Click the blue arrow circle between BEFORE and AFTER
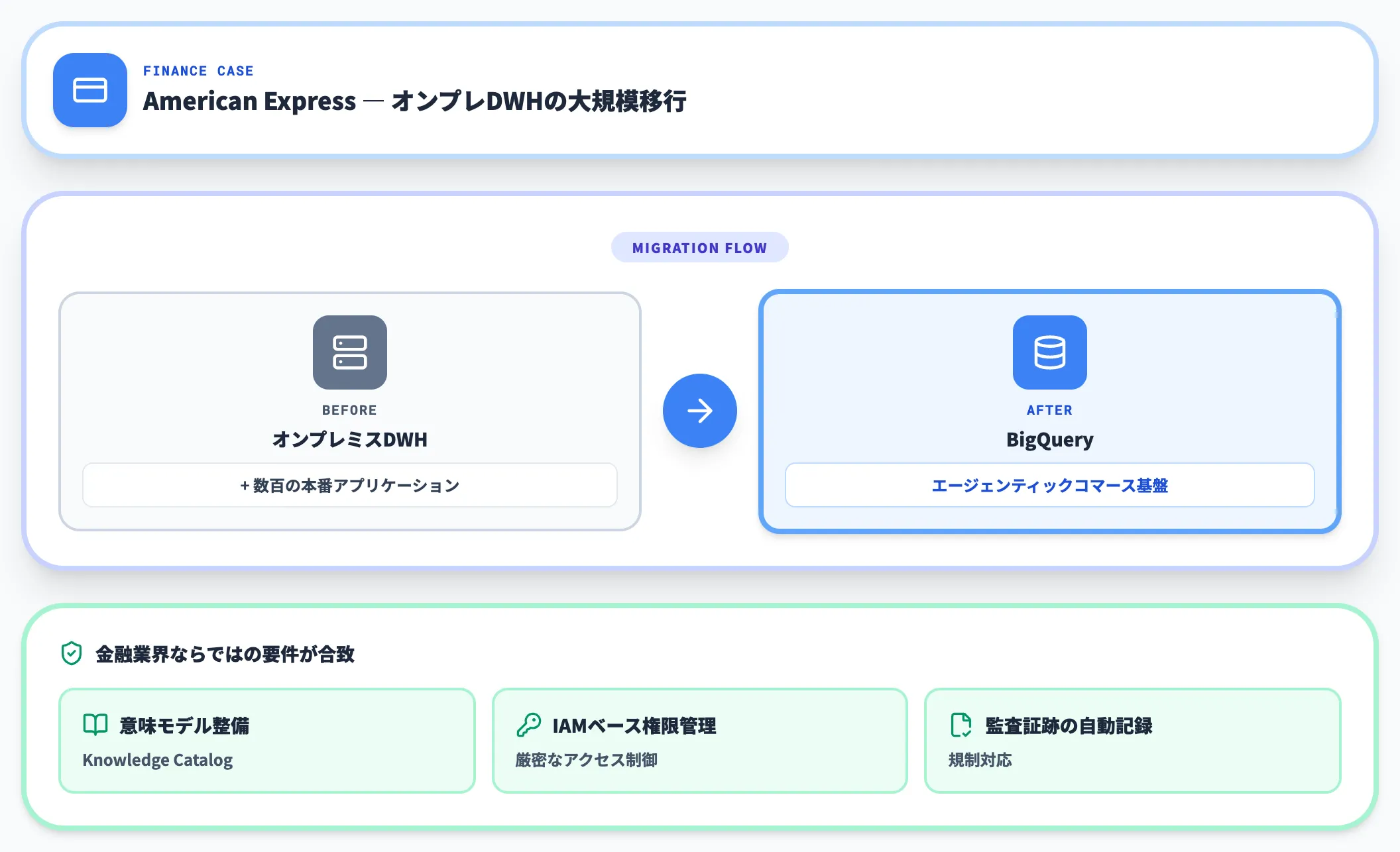The width and height of the screenshot is (1400, 852). point(700,410)
